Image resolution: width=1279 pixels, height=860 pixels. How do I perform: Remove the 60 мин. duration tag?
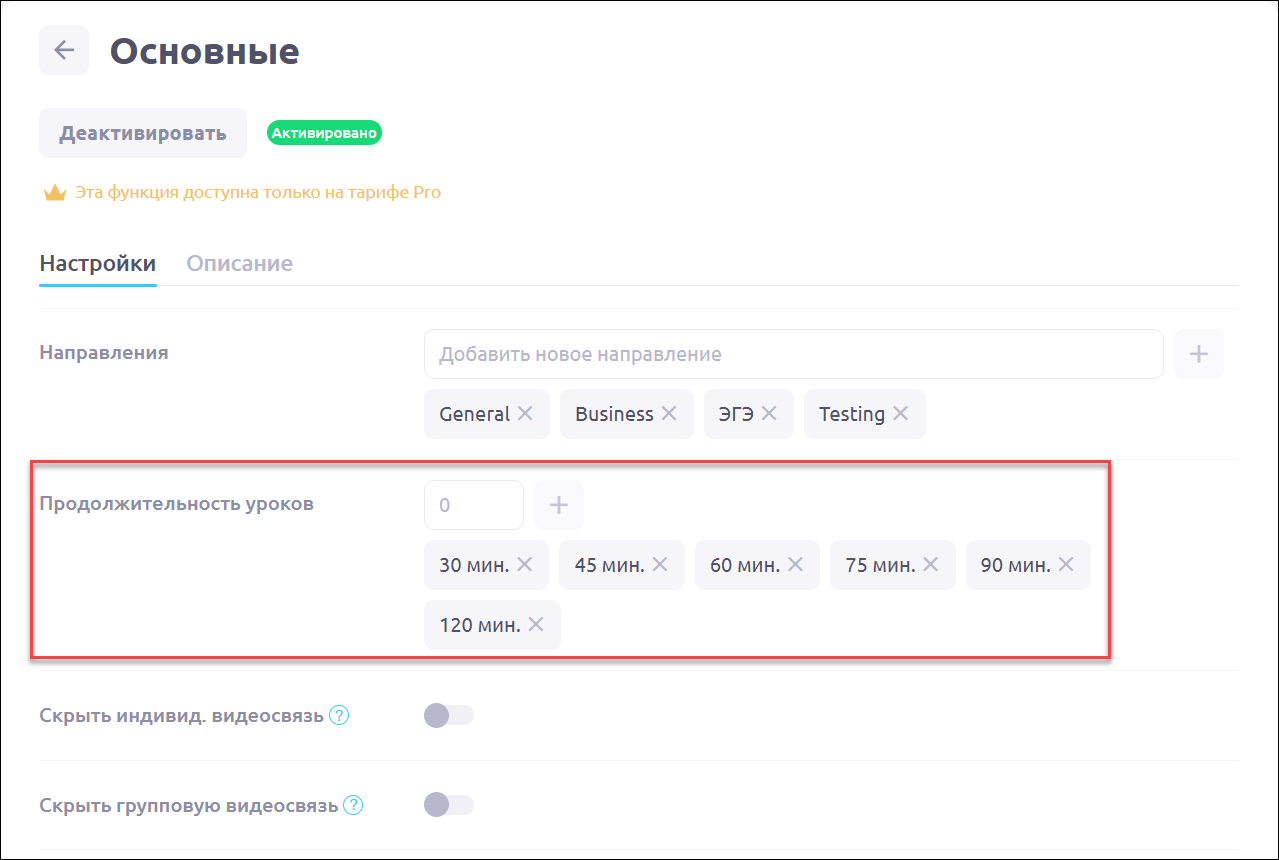(x=795, y=565)
